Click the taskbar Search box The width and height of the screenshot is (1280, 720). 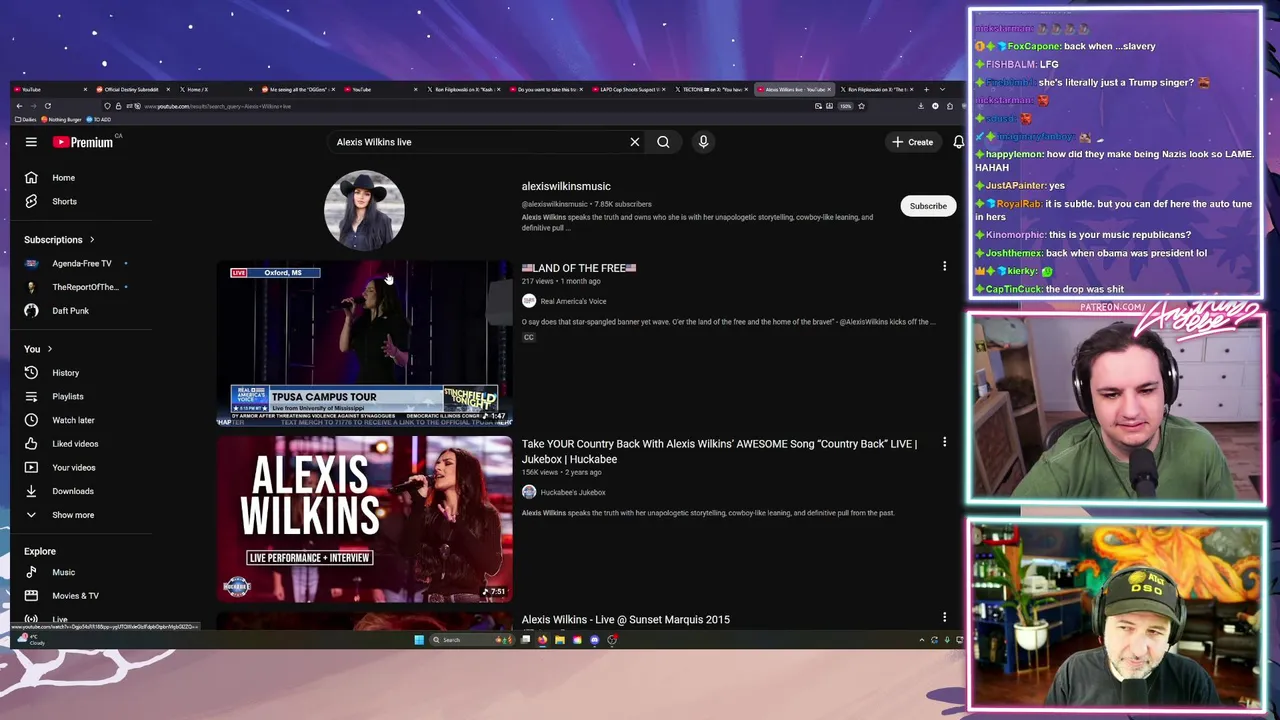click(x=471, y=640)
